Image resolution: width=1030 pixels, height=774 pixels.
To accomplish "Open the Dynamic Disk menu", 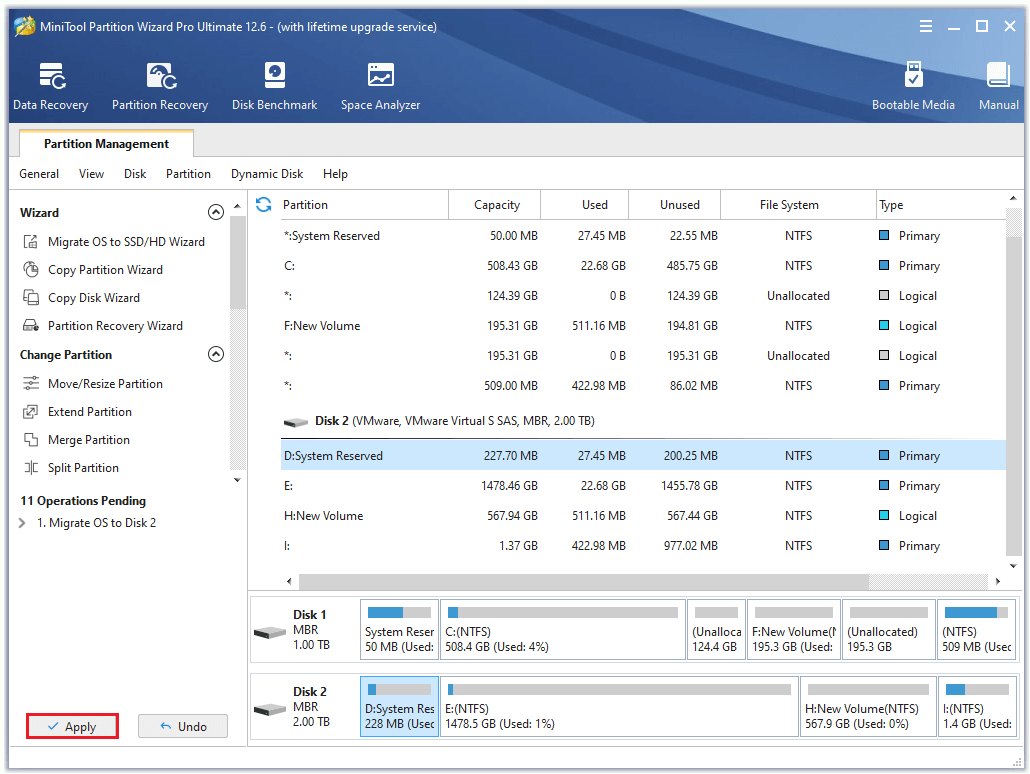I will tap(267, 173).
